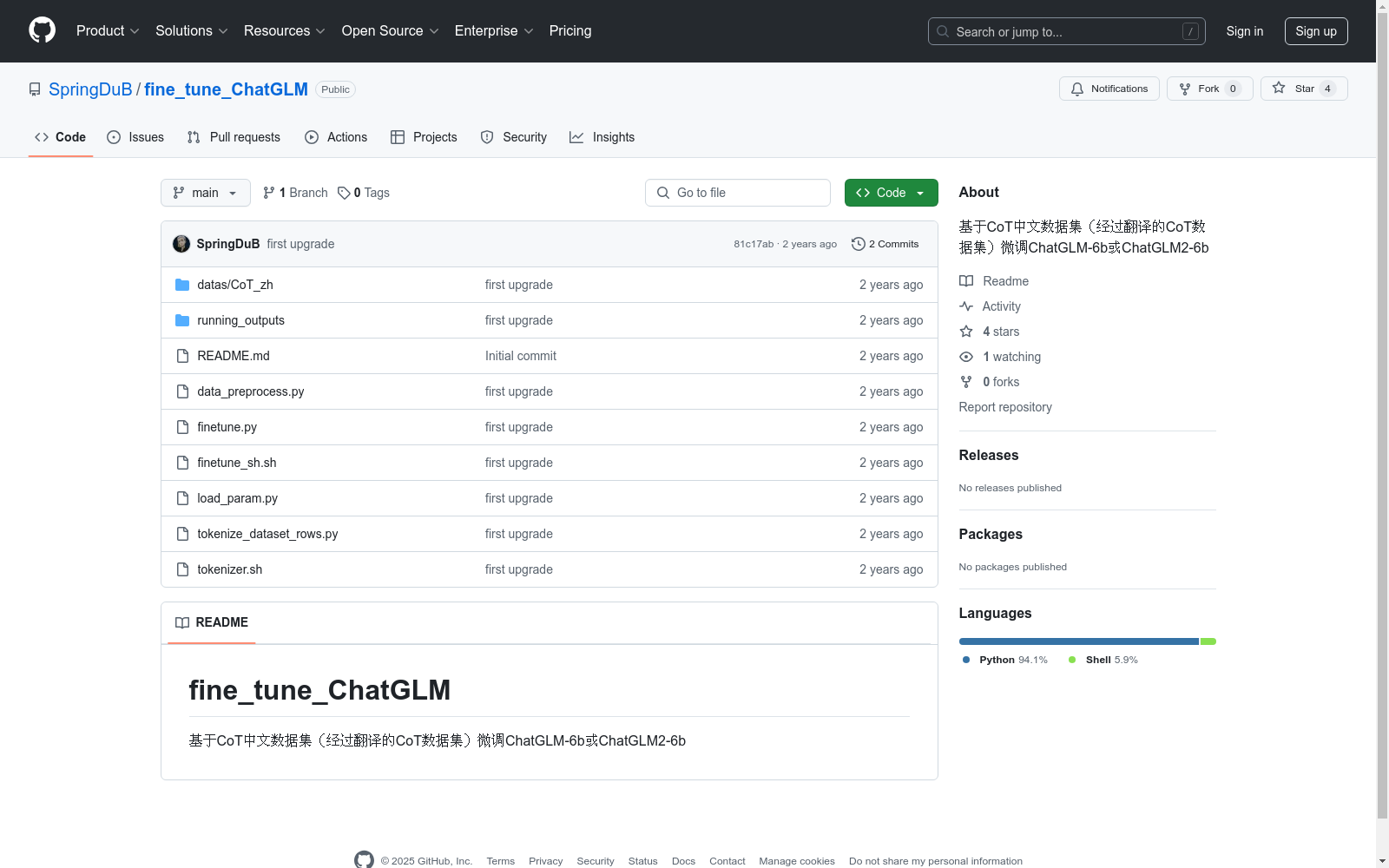Open main branch selector dropdown
1389x868 pixels.
[205, 193]
